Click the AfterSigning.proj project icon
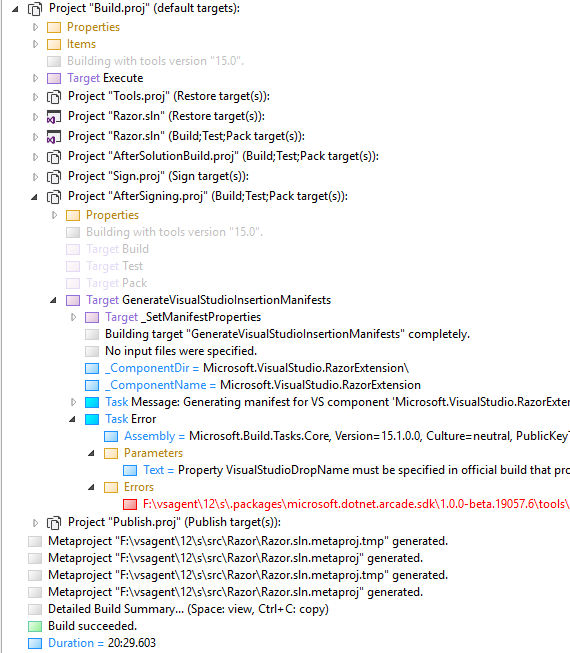Viewport: 570px width, 653px height. (54, 197)
